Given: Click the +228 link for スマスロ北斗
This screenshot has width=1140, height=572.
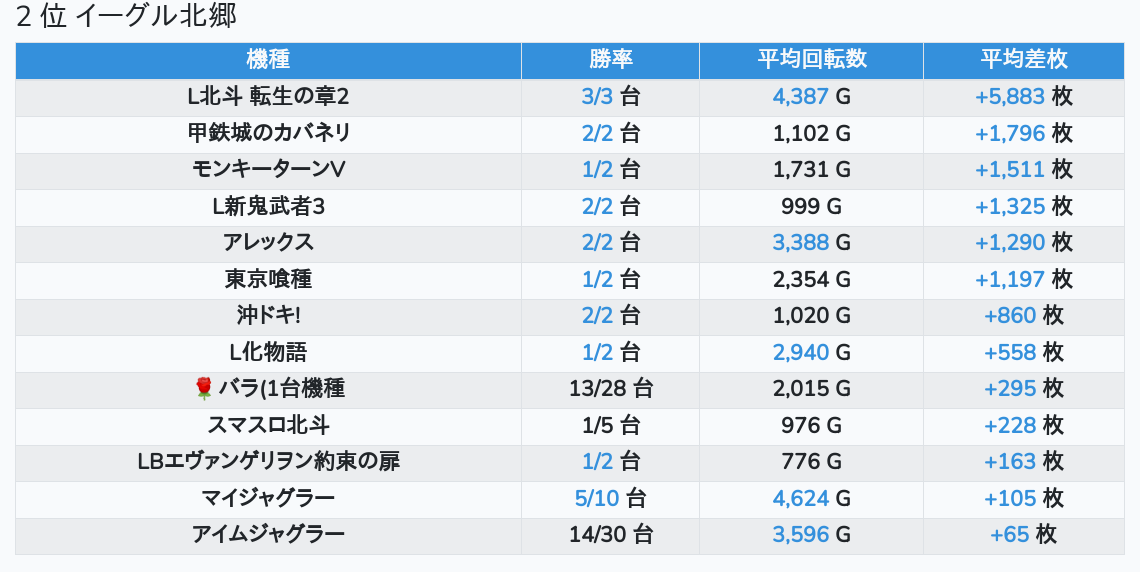Looking at the screenshot, I should (1010, 425).
